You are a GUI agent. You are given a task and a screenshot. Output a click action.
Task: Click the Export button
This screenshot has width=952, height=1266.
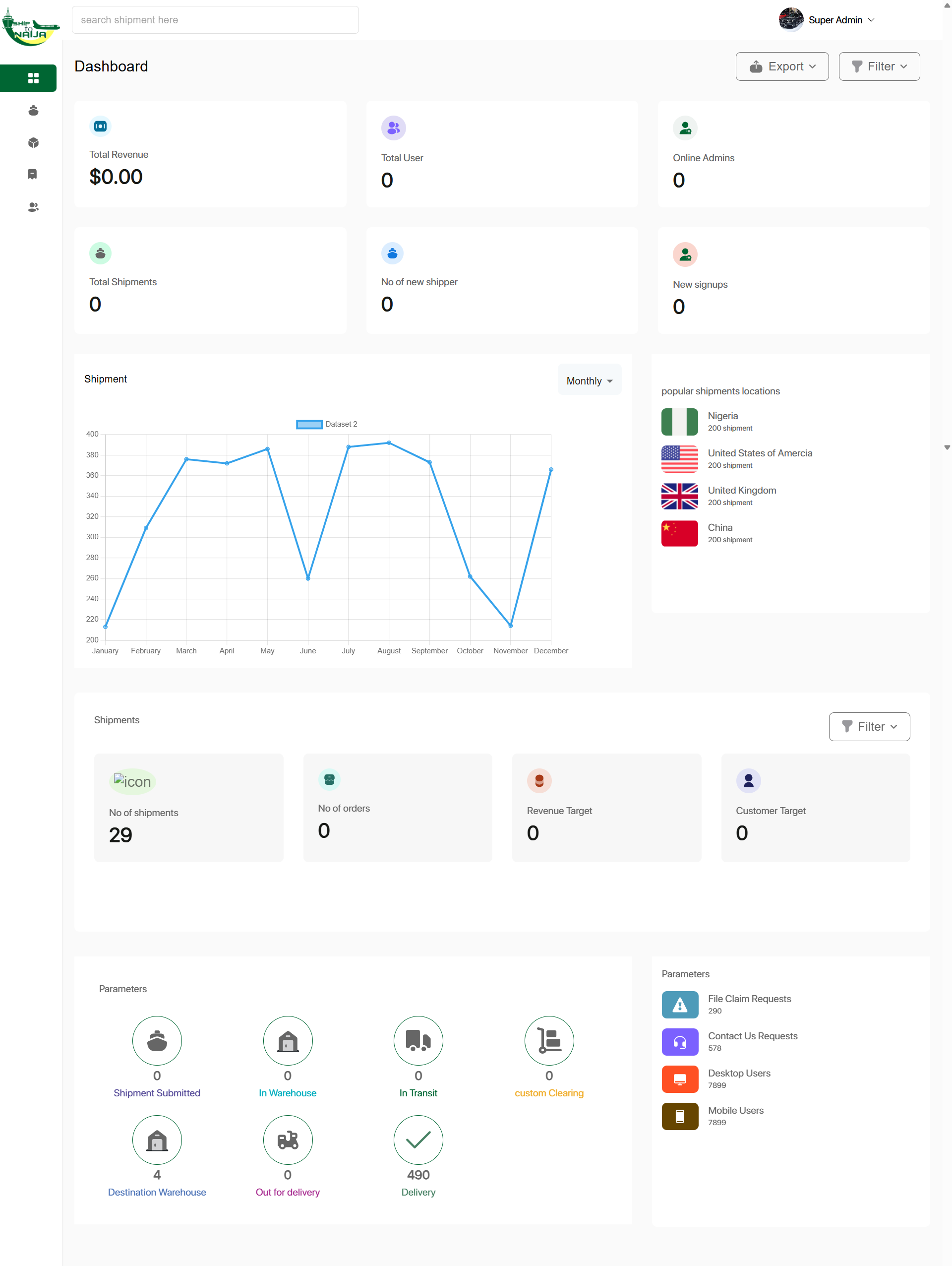(x=781, y=66)
